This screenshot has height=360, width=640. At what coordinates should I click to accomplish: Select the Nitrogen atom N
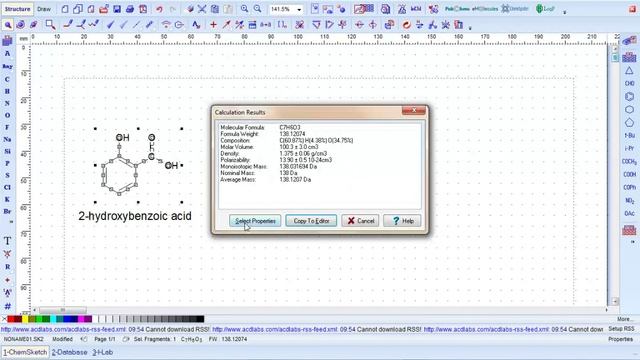7,103
